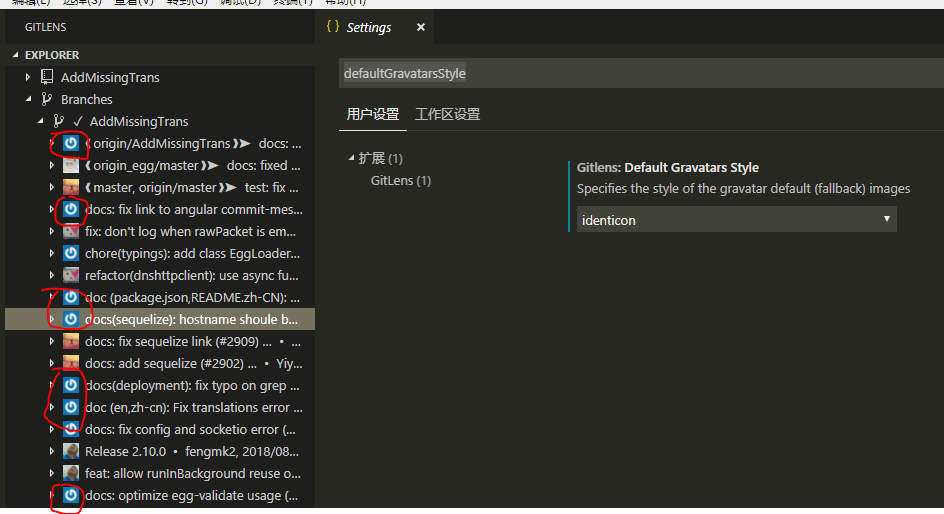The image size is (944, 514).
Task: Click avatar of 'fix link to angular' commit
Action: pos(71,209)
